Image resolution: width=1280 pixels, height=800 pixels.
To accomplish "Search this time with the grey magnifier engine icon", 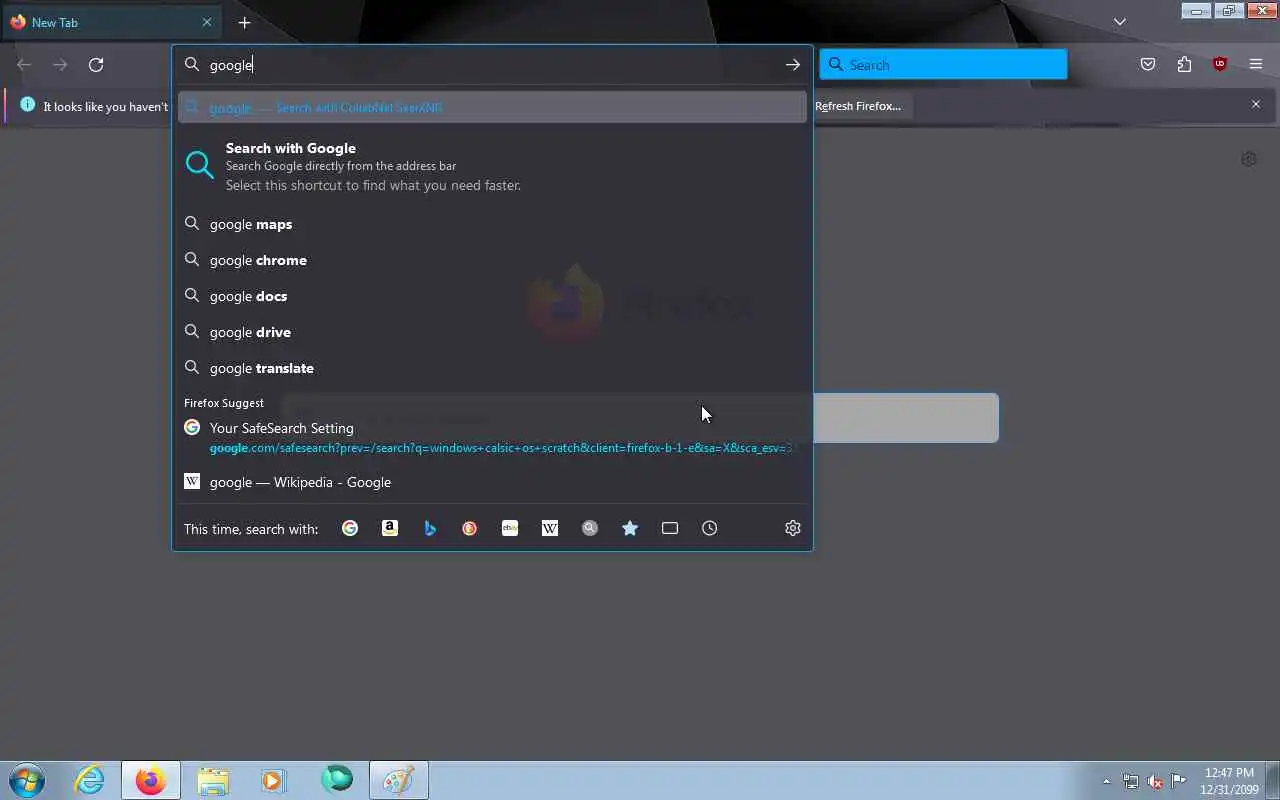I will point(590,528).
